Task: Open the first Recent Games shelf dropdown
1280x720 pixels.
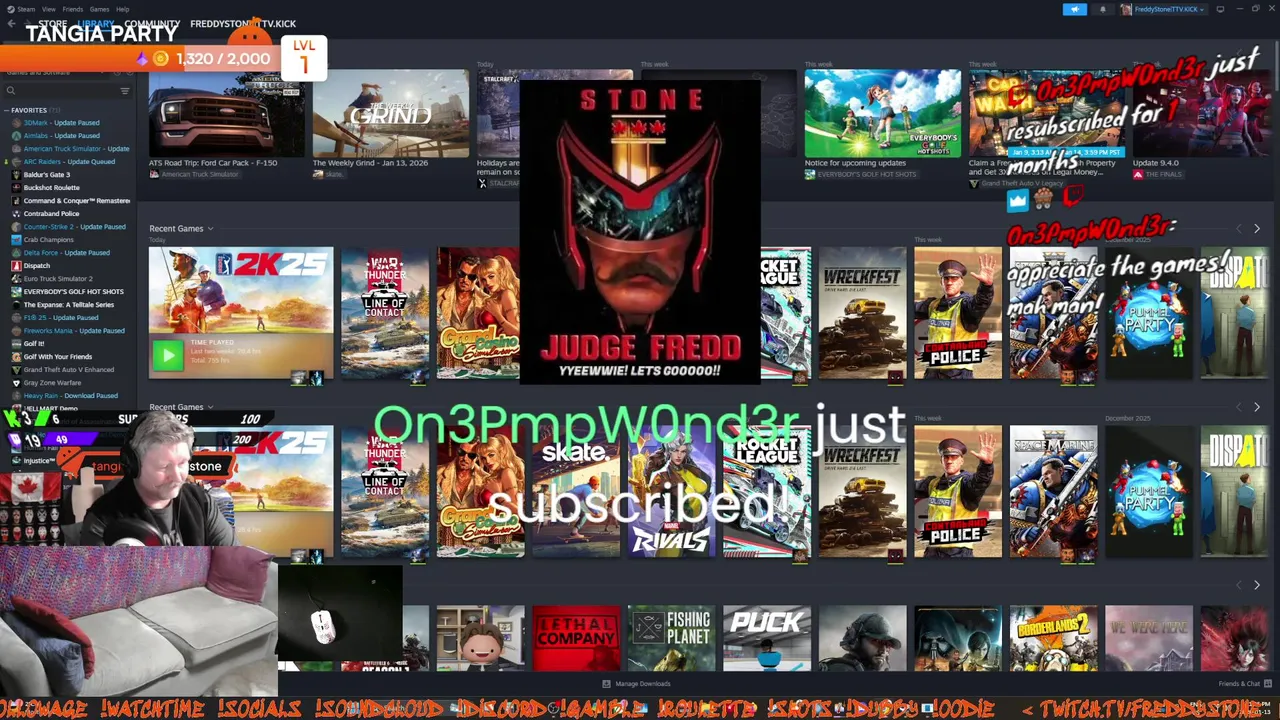Action: (210, 229)
